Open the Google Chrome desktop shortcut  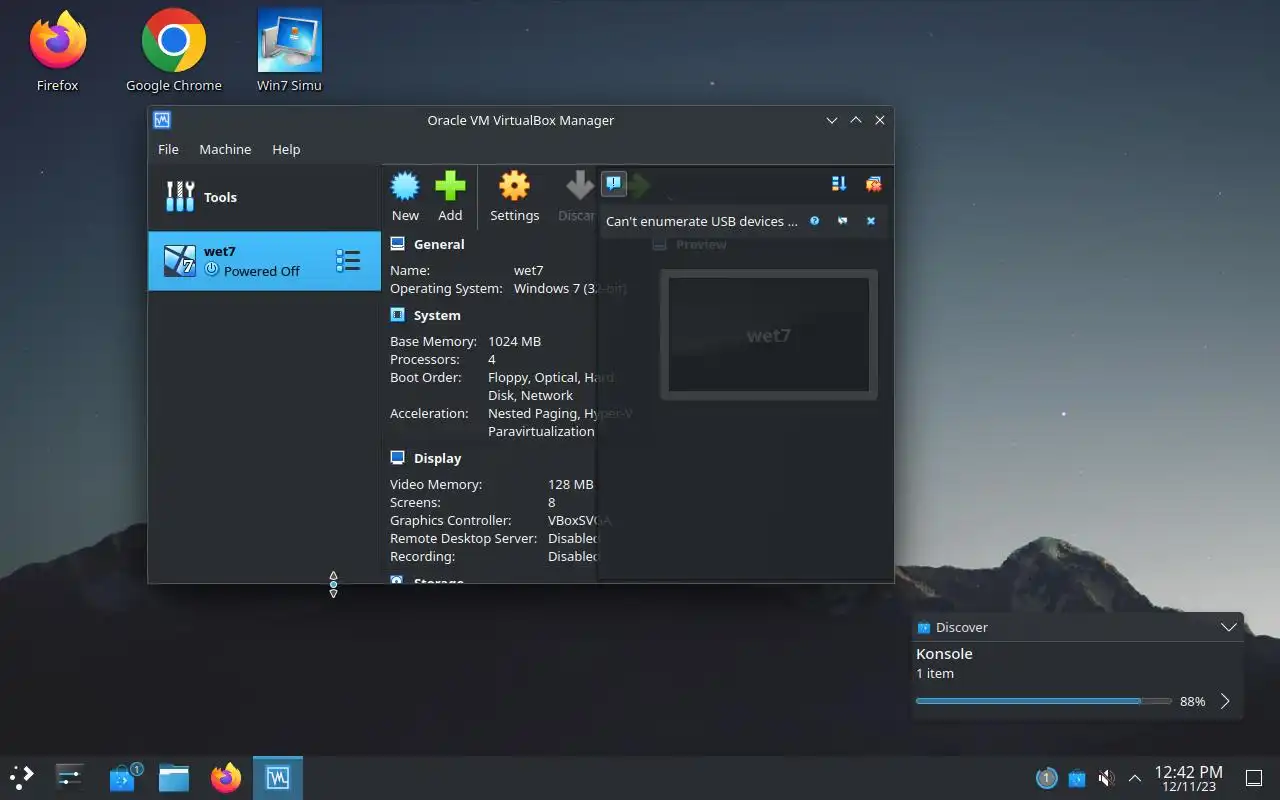pos(174,52)
